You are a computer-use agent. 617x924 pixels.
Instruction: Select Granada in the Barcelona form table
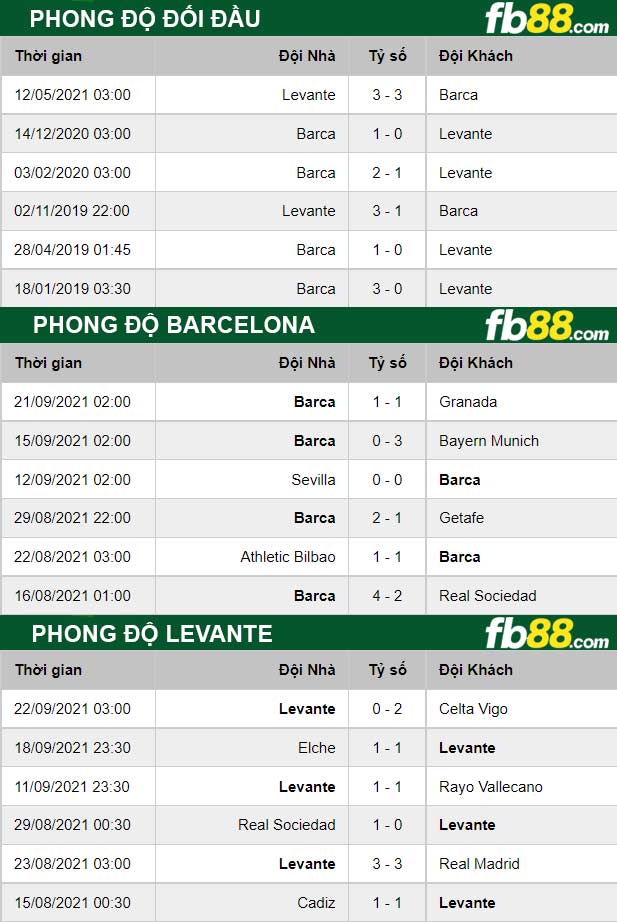point(467,402)
